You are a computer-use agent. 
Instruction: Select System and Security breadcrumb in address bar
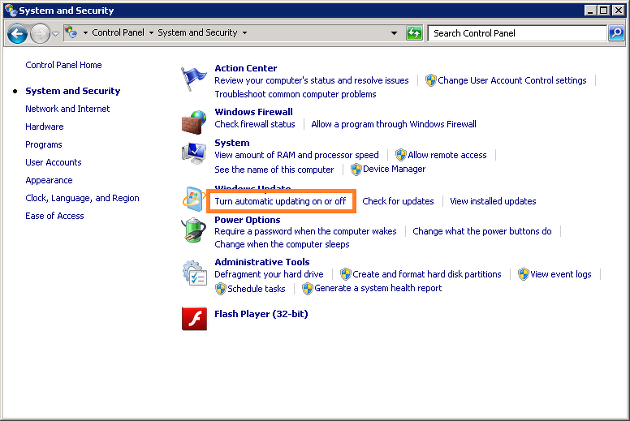tap(197, 33)
